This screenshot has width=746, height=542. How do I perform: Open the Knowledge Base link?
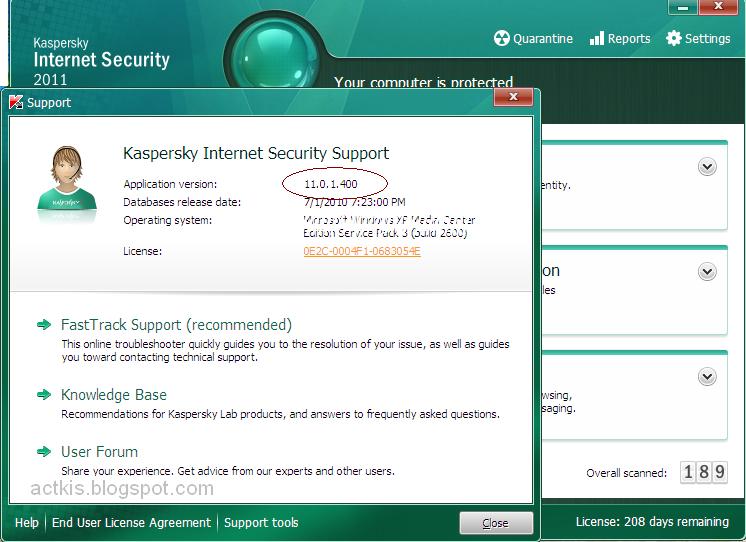[x=114, y=395]
